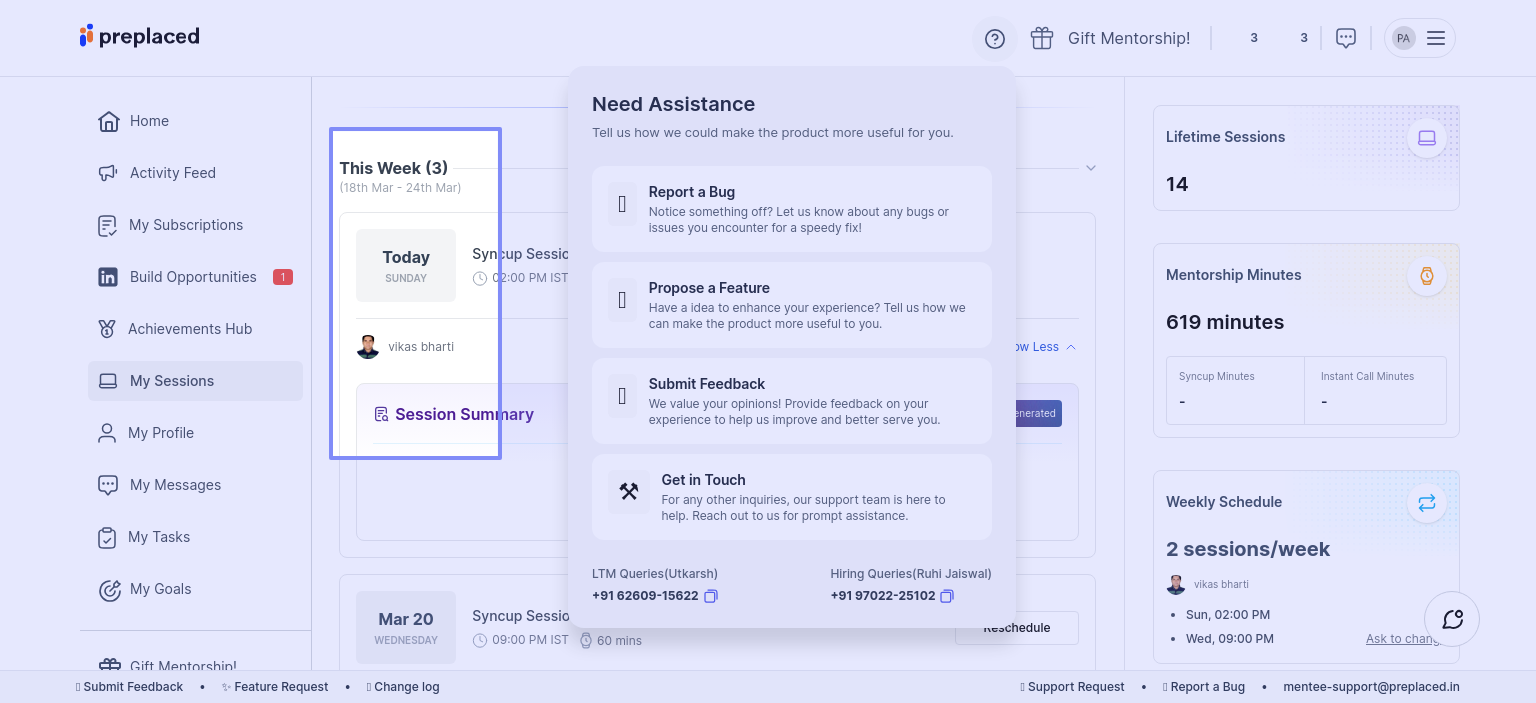The height and width of the screenshot is (703, 1536).
Task: Collapse the This Week sessions section
Action: point(1091,168)
